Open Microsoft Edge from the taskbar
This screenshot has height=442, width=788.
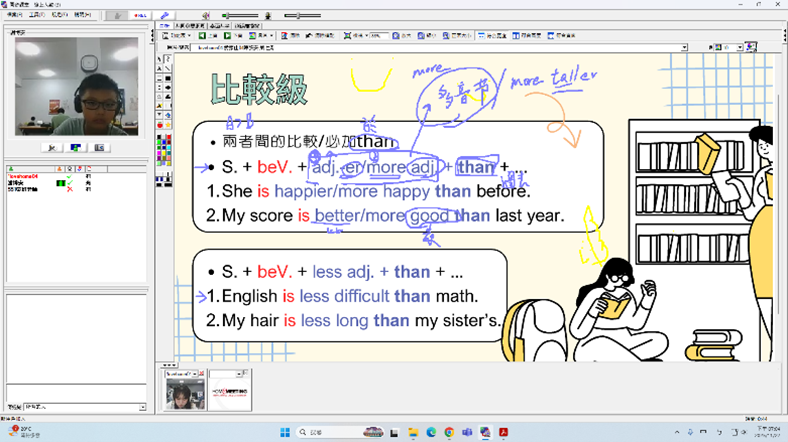(431, 432)
